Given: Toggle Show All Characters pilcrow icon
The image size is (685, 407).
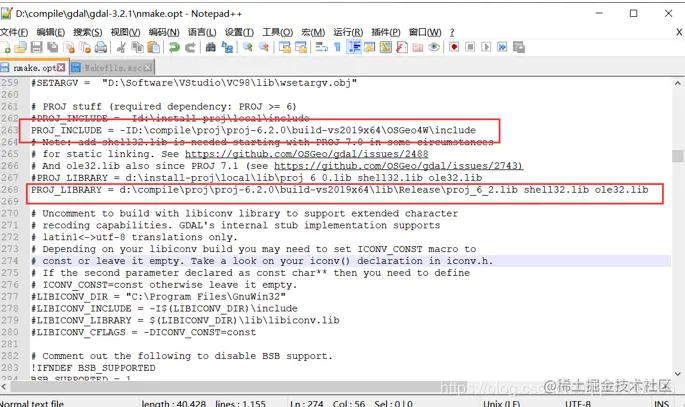Looking at the screenshot, I should 337,47.
